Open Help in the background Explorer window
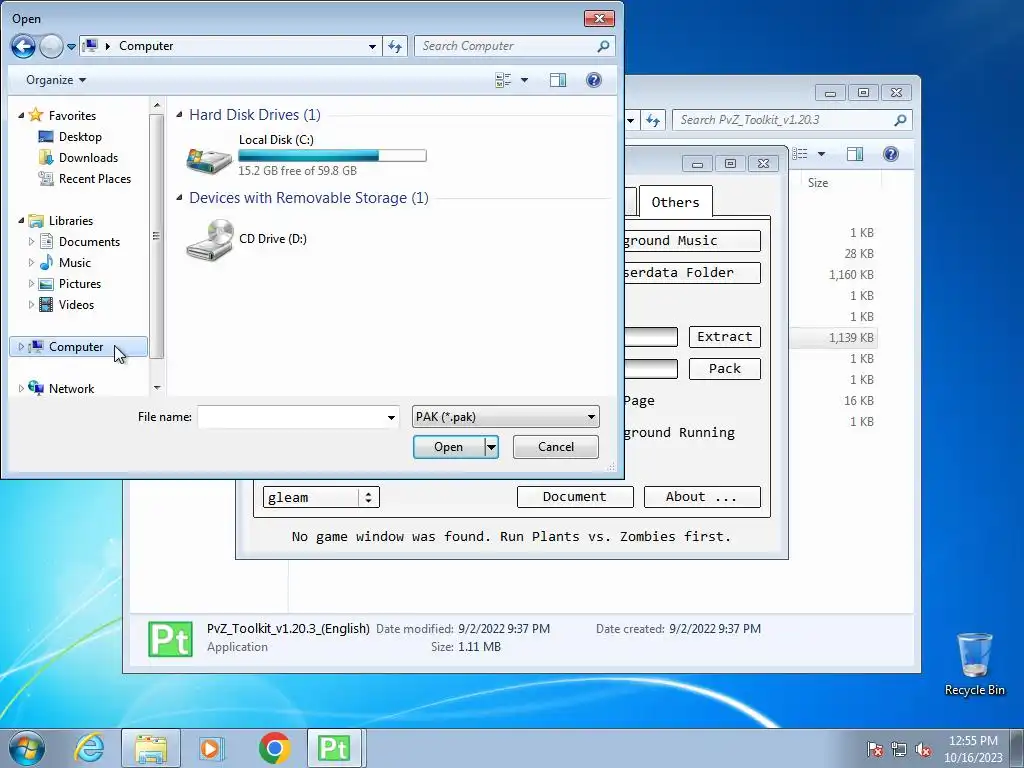The image size is (1024, 768). click(x=891, y=154)
